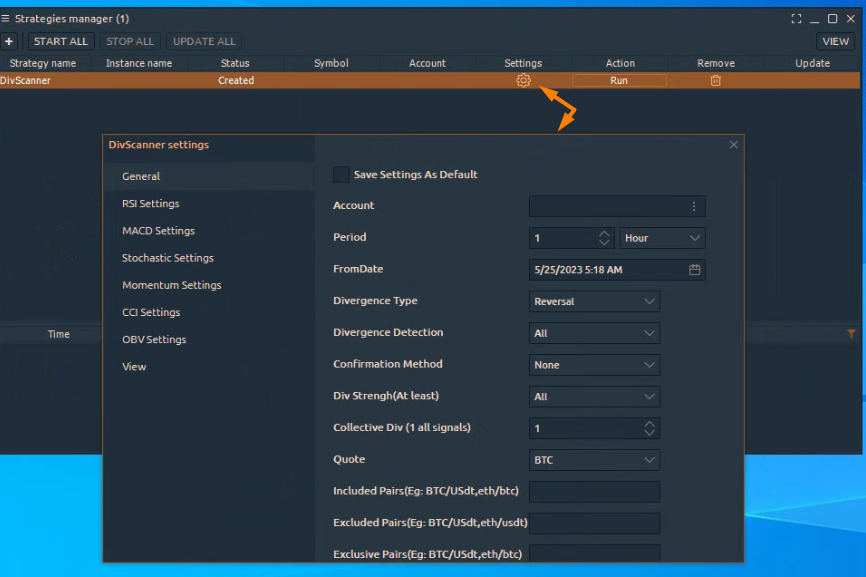The height and width of the screenshot is (577, 866).
Task: Open the DivScanner settings gear icon
Action: (x=523, y=80)
